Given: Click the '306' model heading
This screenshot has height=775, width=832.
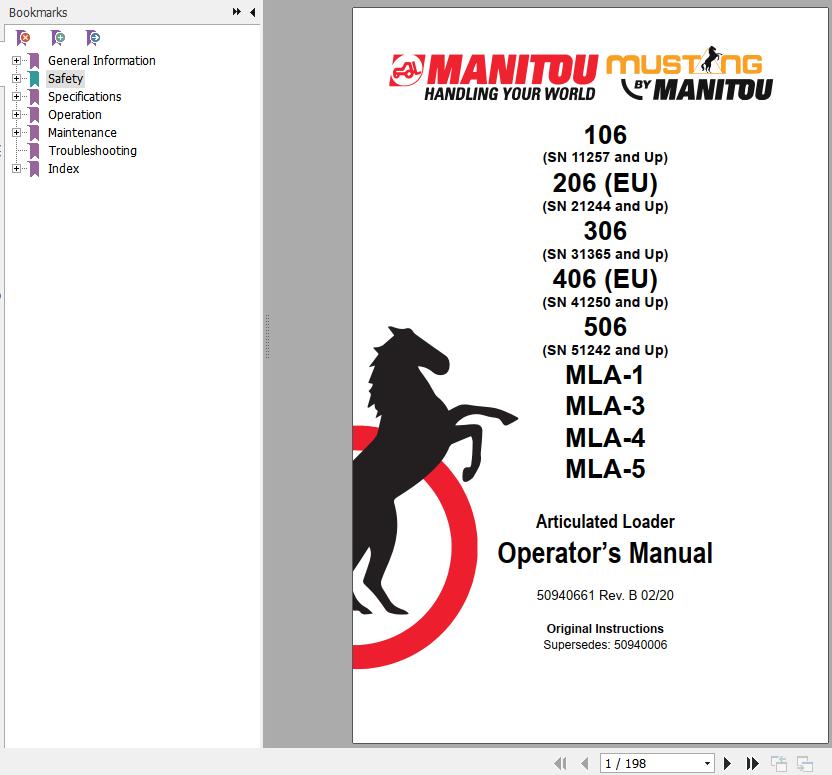Looking at the screenshot, I should tap(605, 231).
